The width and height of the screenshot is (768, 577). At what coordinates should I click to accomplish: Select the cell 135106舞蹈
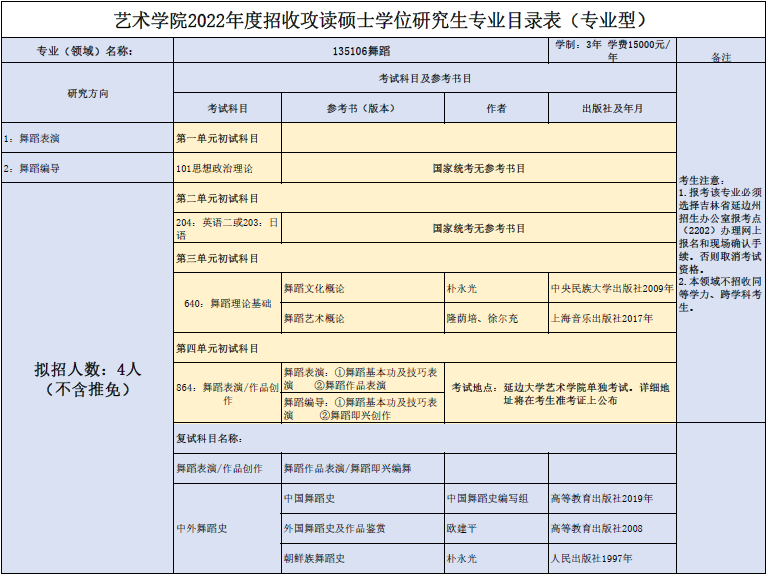[x=361, y=50]
